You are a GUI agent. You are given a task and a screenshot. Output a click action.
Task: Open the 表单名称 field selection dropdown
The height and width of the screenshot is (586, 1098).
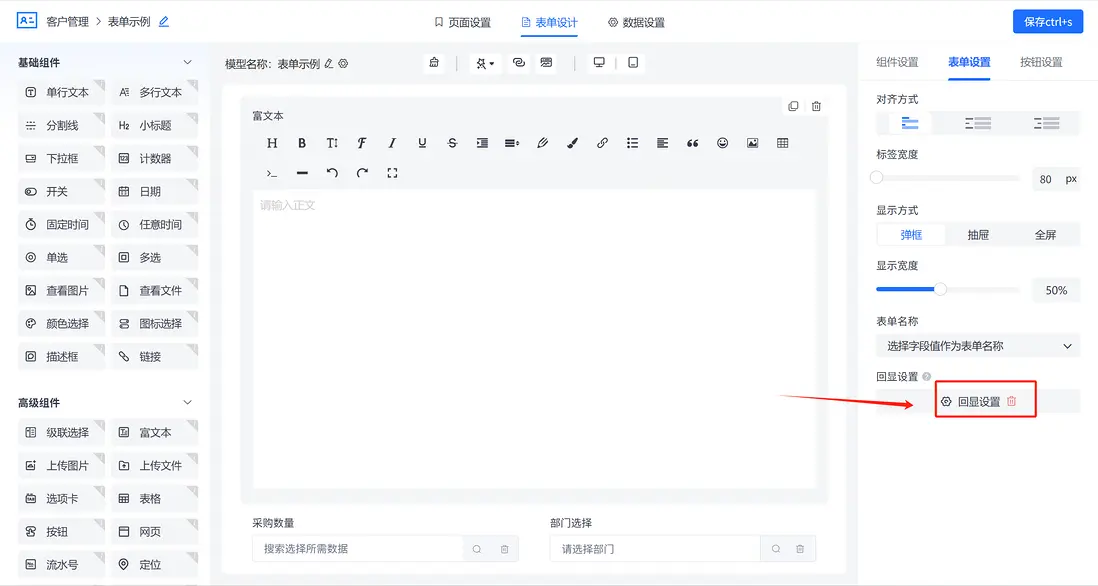tap(977, 344)
